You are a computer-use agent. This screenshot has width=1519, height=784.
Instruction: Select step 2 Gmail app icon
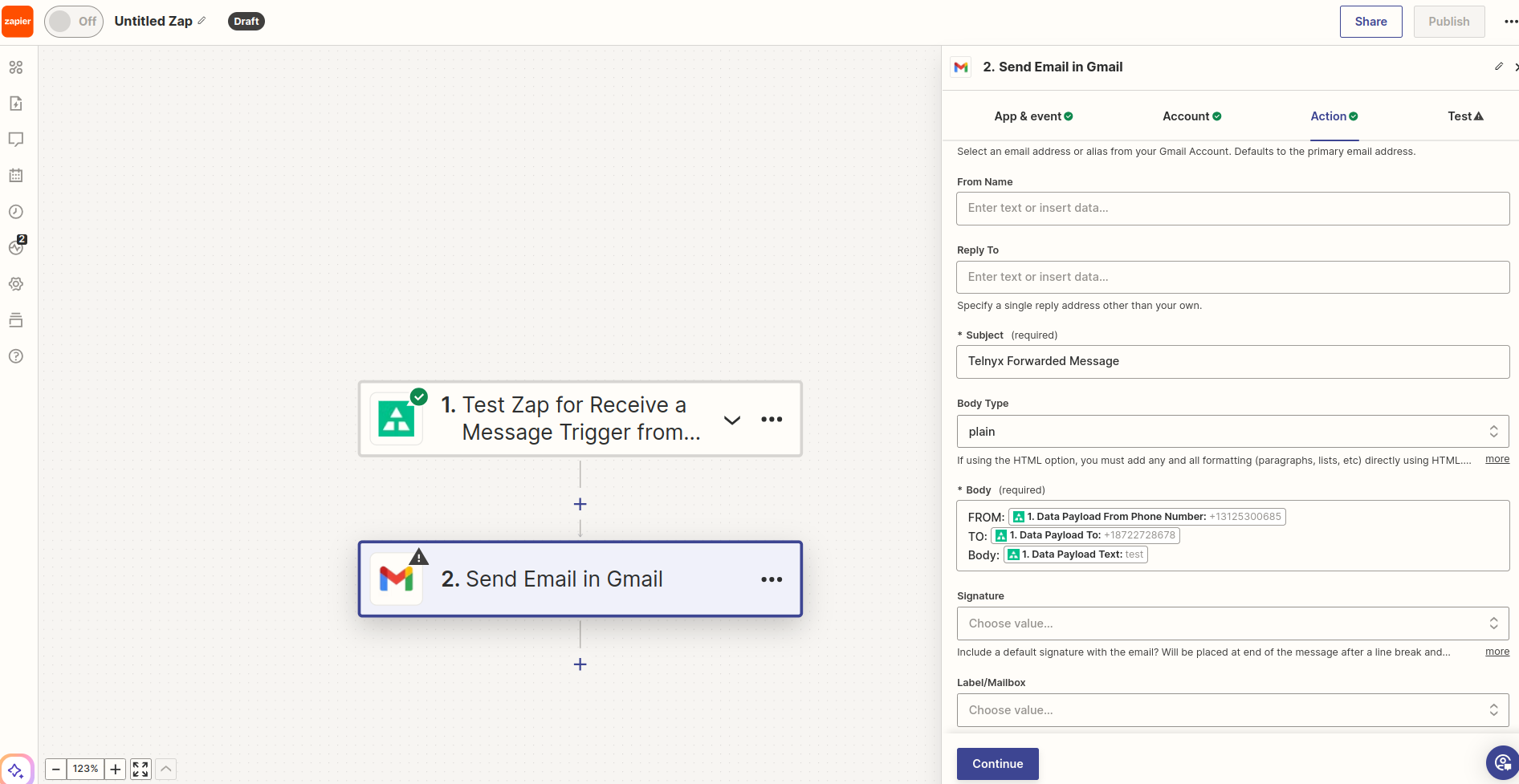point(397,579)
